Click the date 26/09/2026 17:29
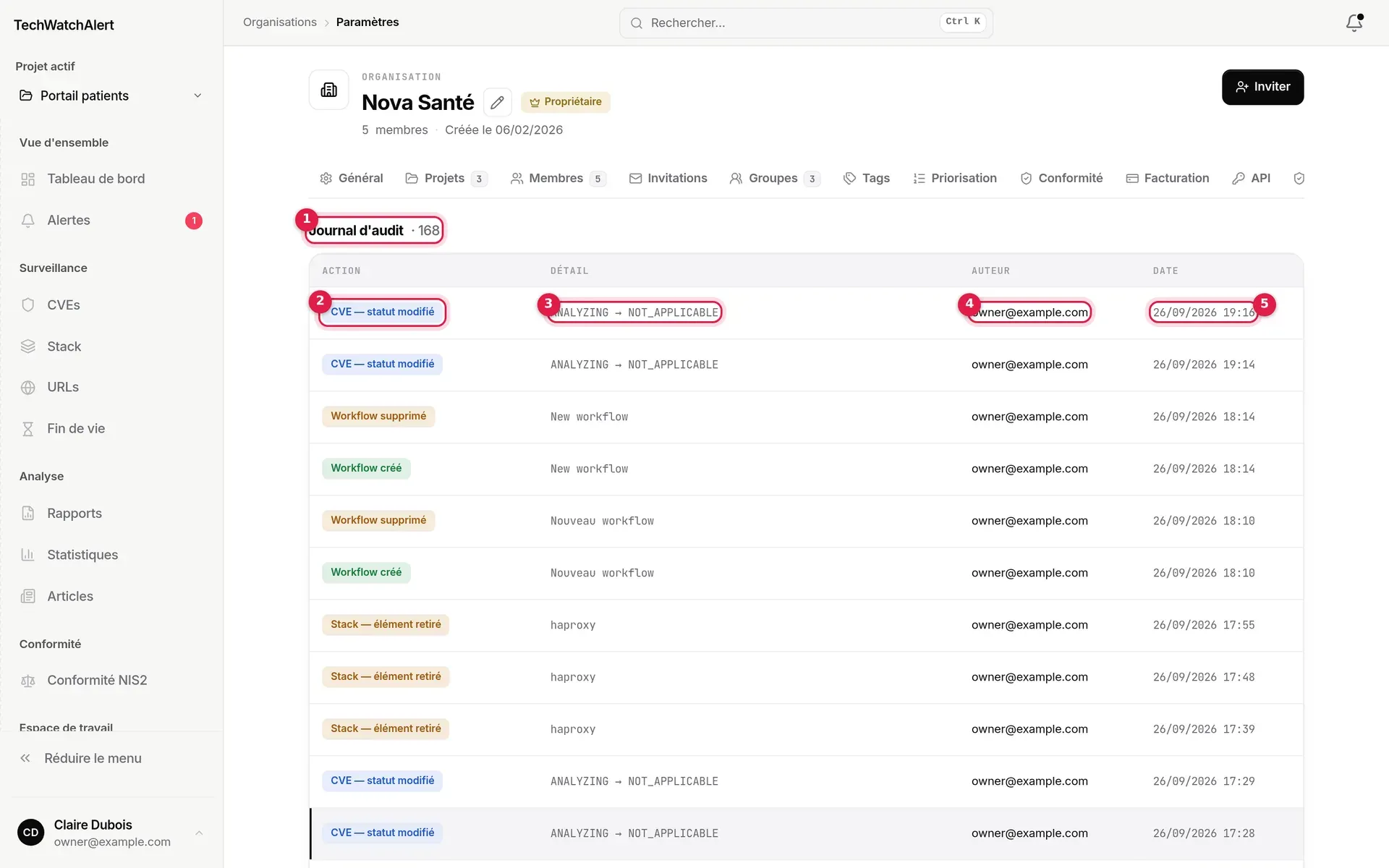Screen dimensions: 1389x868 pyautogui.click(x=1204, y=781)
